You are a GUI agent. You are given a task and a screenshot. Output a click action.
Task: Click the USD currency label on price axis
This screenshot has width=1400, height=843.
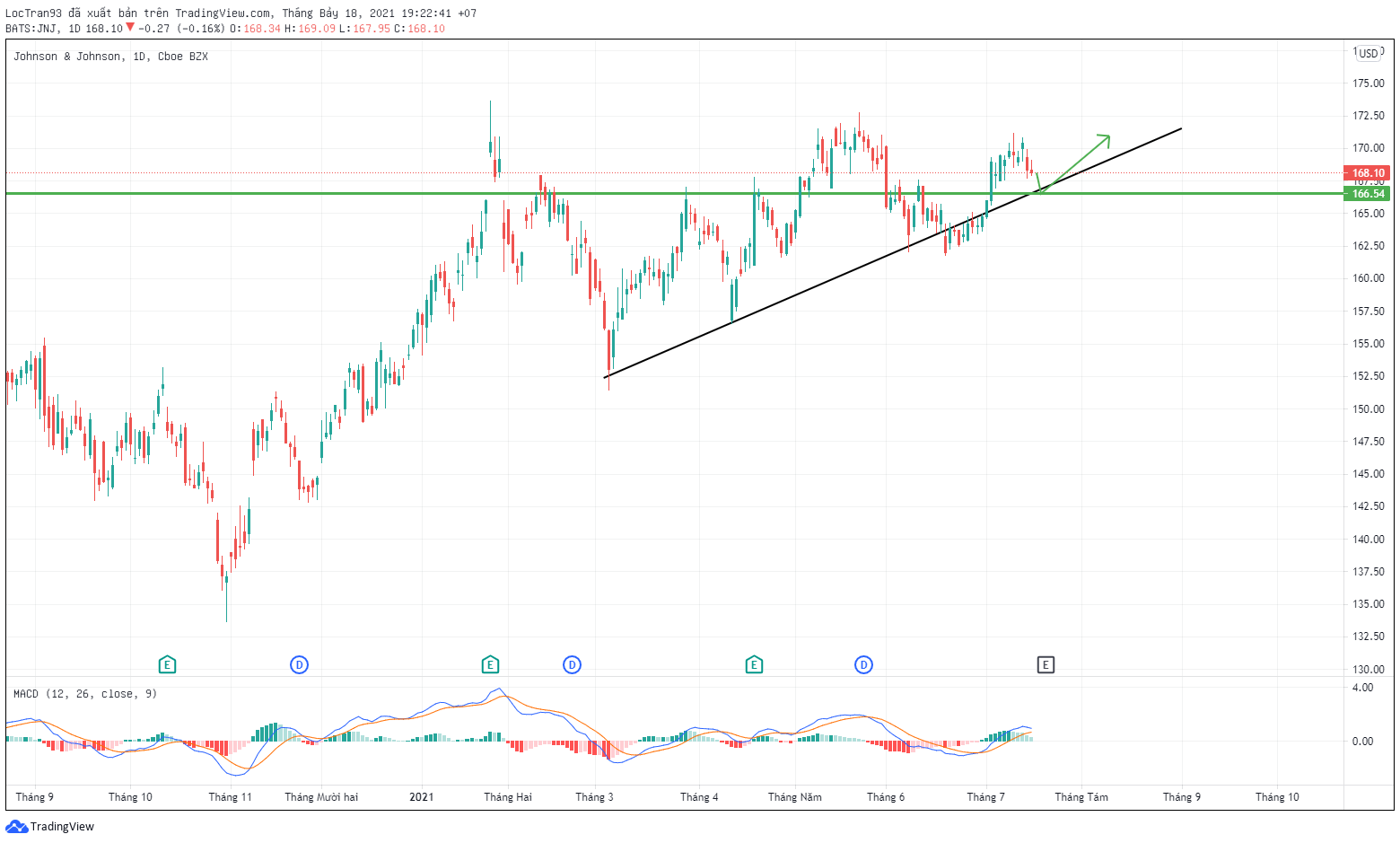pyautogui.click(x=1369, y=53)
